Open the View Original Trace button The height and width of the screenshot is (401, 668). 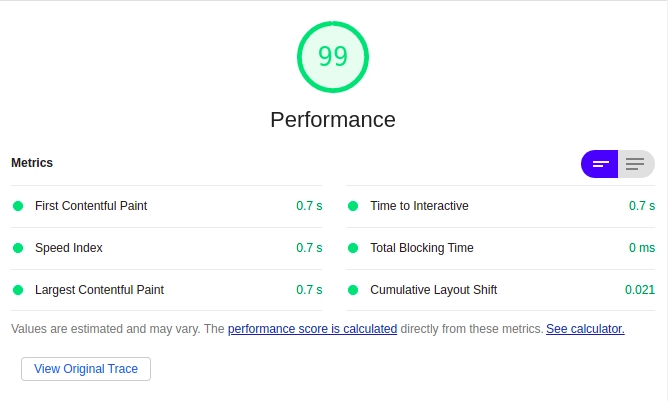tap(86, 369)
